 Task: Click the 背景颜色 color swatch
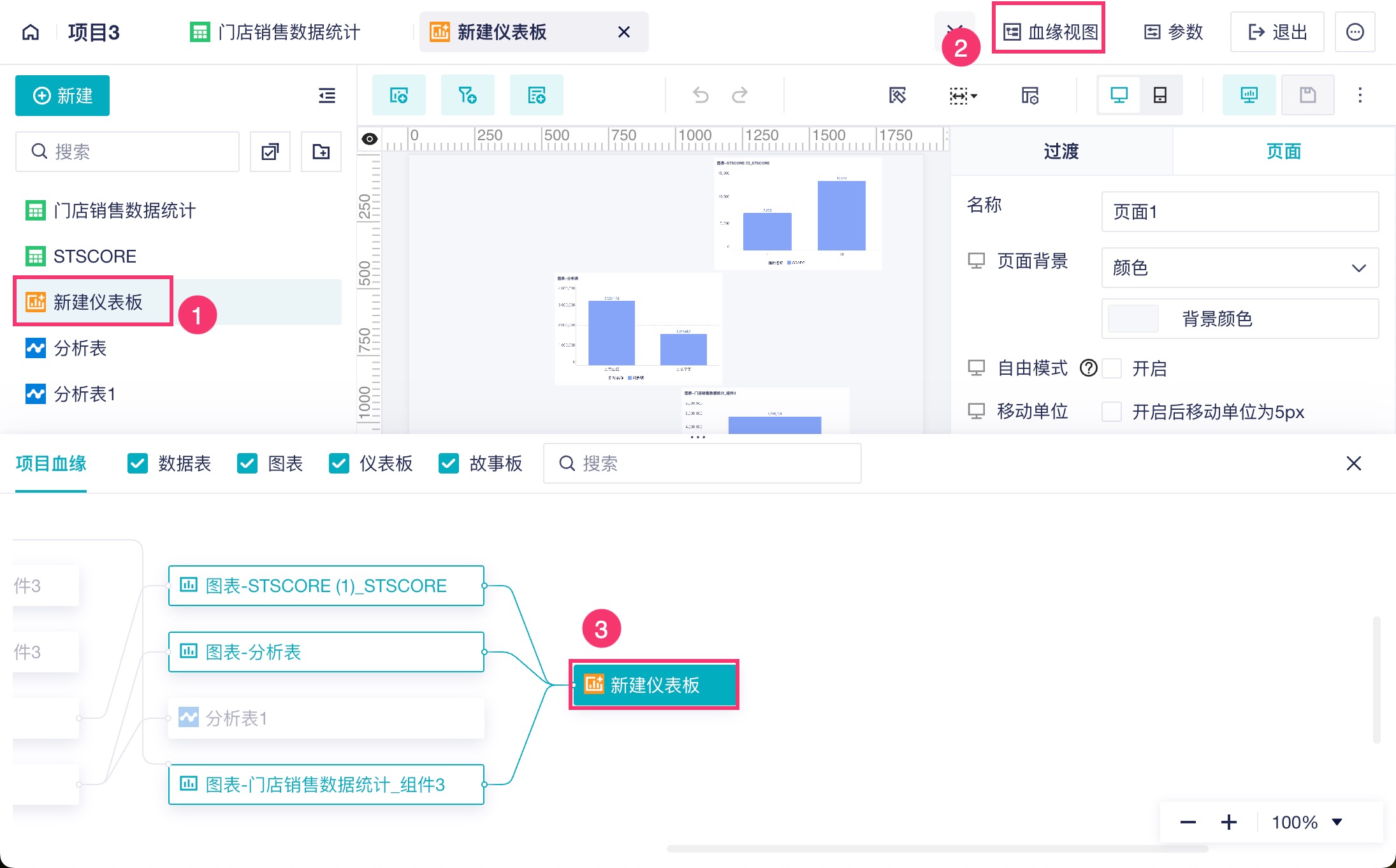pyautogui.click(x=1133, y=319)
